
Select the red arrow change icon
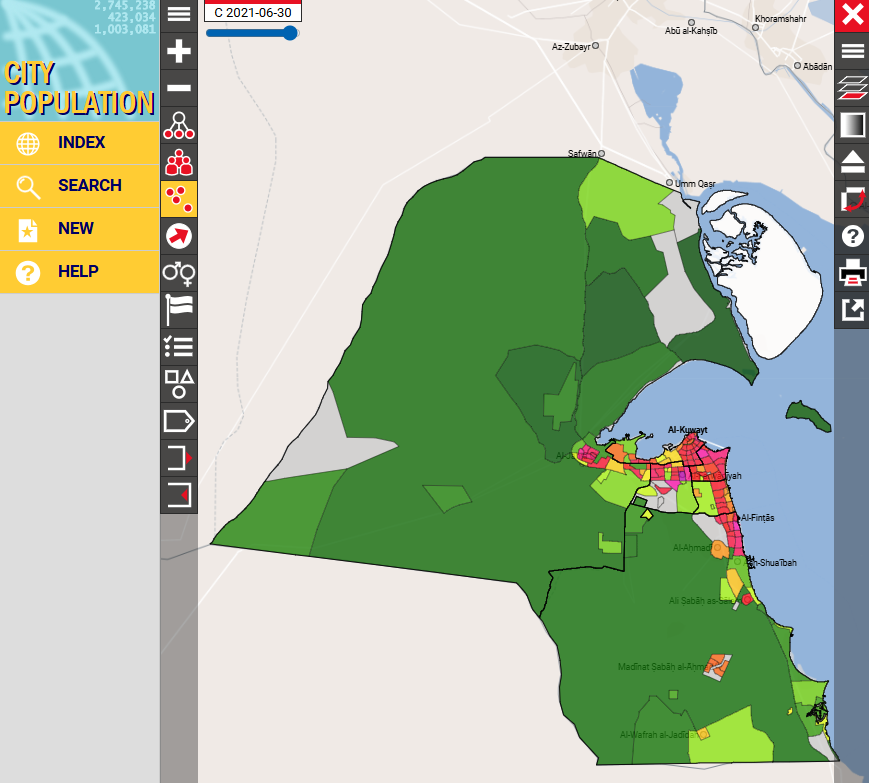(178, 237)
